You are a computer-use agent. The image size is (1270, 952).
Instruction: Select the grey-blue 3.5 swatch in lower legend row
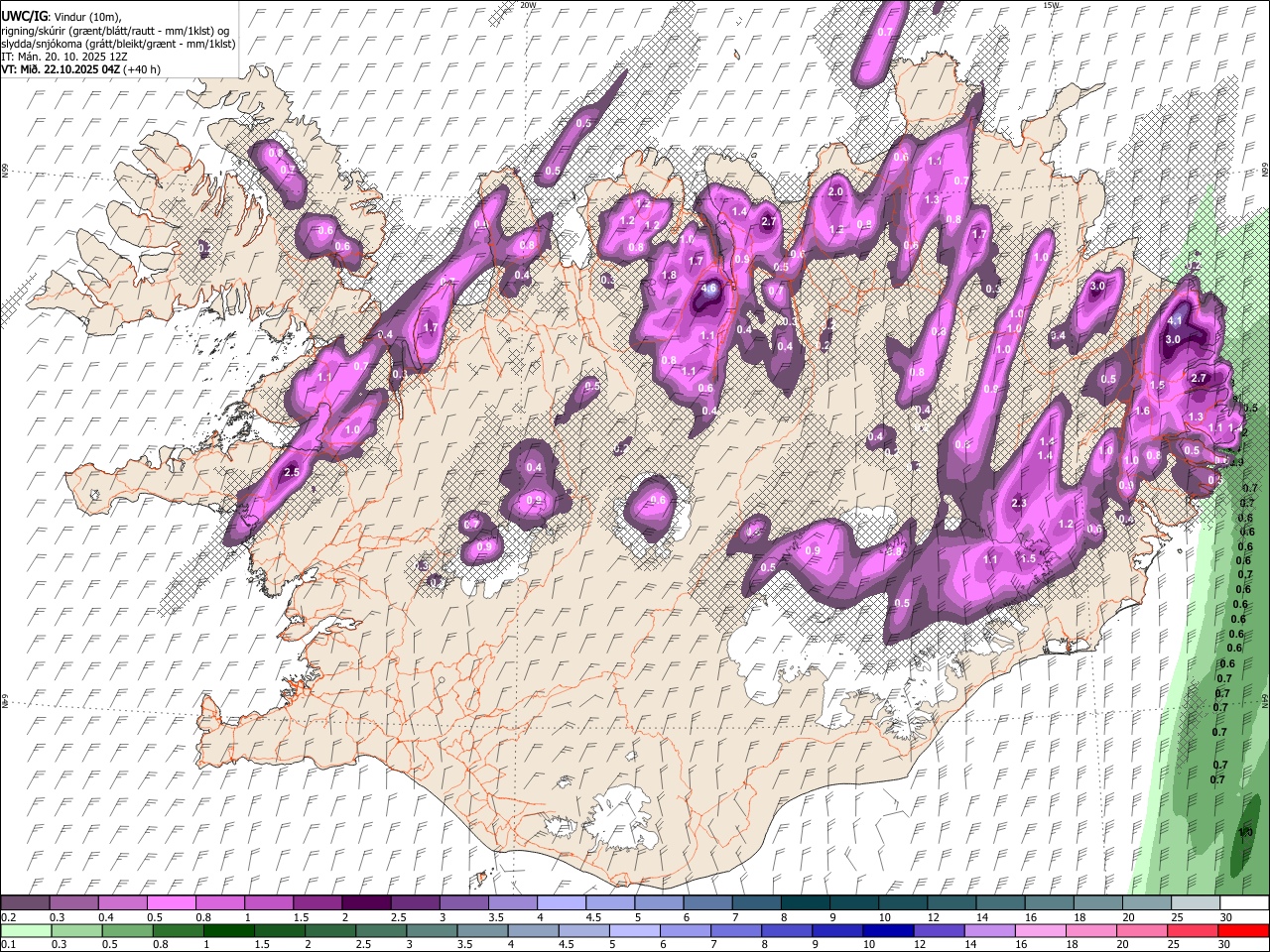click(x=481, y=930)
